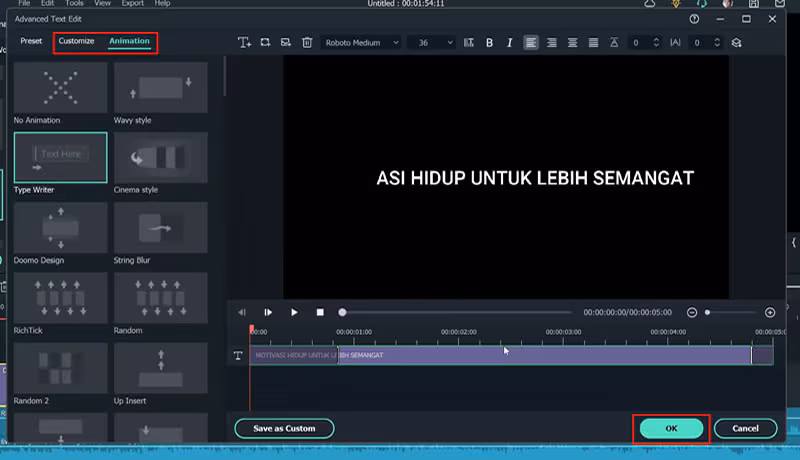Click the red playhead marker

[x=252, y=329]
